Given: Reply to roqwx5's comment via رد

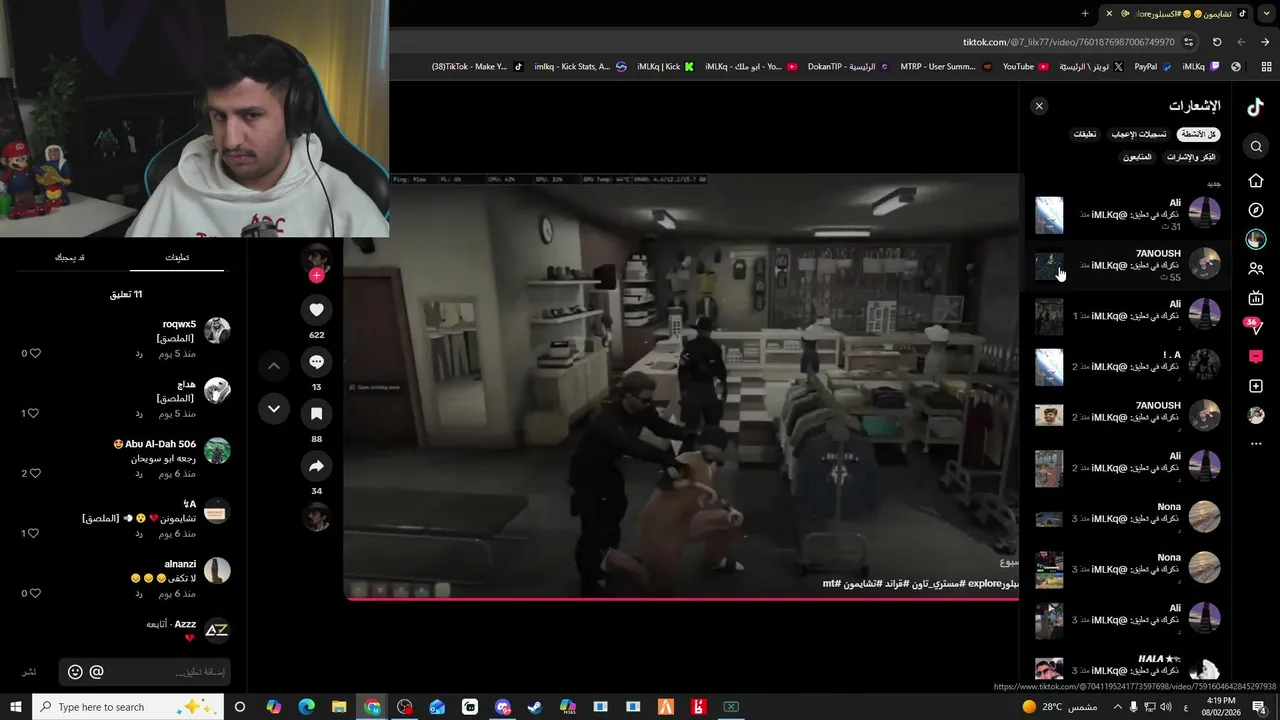Looking at the screenshot, I should (x=139, y=354).
